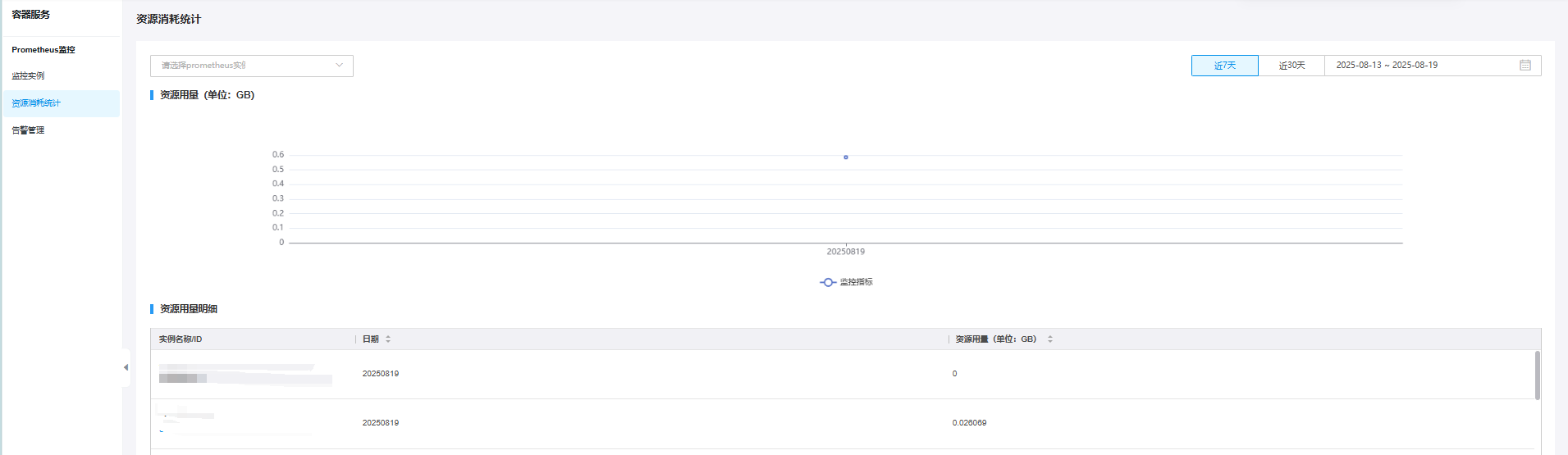Select the 近7天 time range

tap(1224, 66)
